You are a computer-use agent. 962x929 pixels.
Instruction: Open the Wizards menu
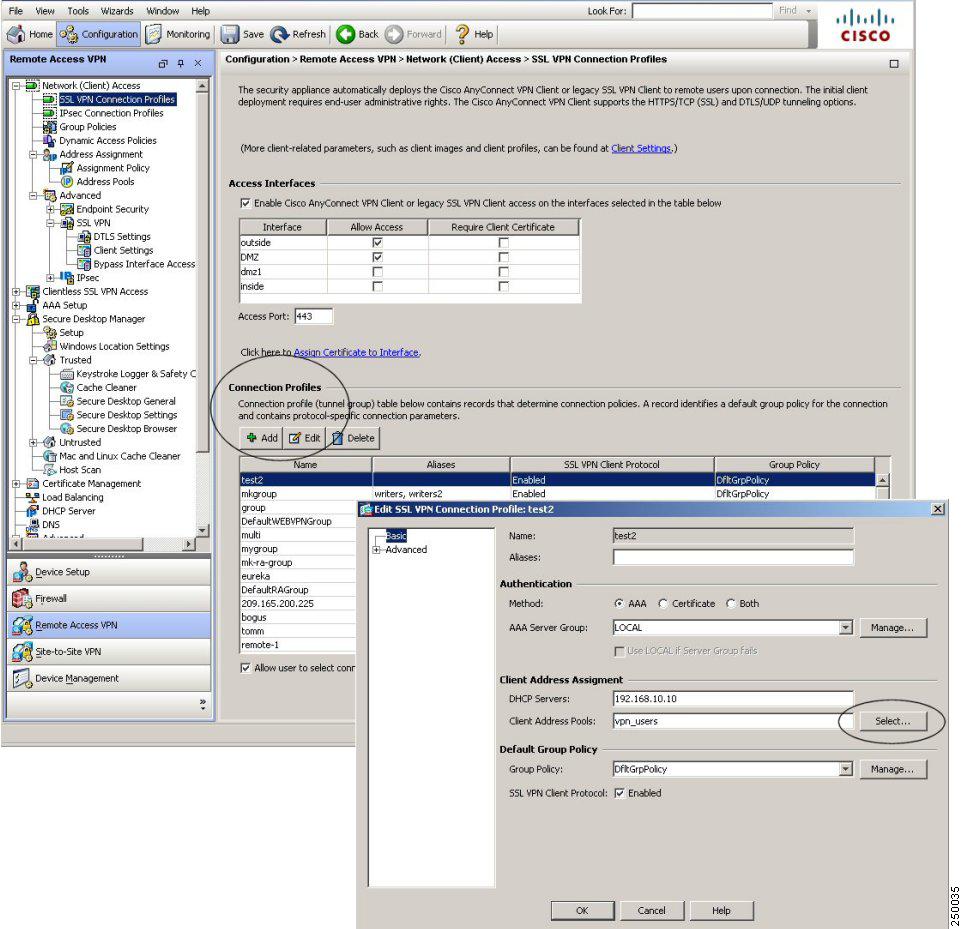(117, 10)
